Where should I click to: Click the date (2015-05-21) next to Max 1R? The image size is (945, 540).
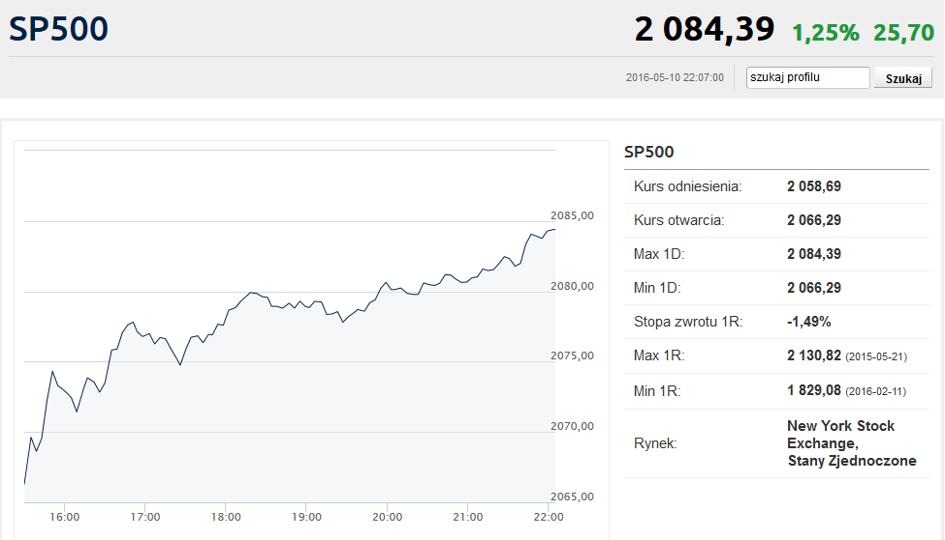pos(876,357)
